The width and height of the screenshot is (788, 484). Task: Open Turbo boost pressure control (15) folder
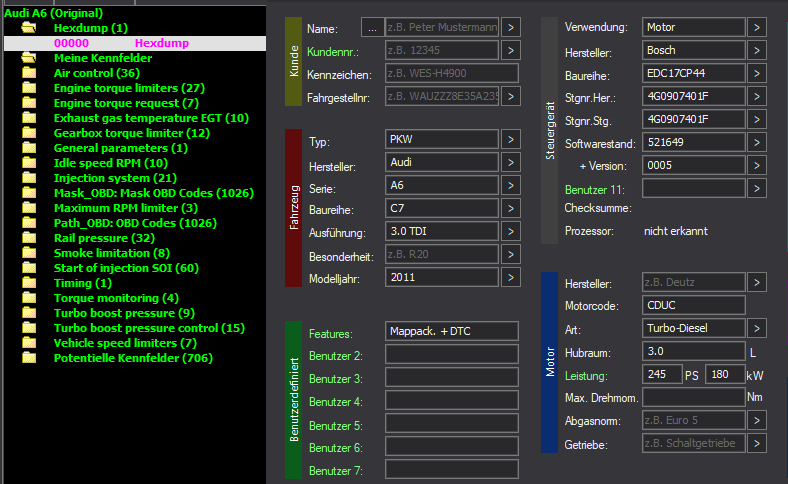149,328
